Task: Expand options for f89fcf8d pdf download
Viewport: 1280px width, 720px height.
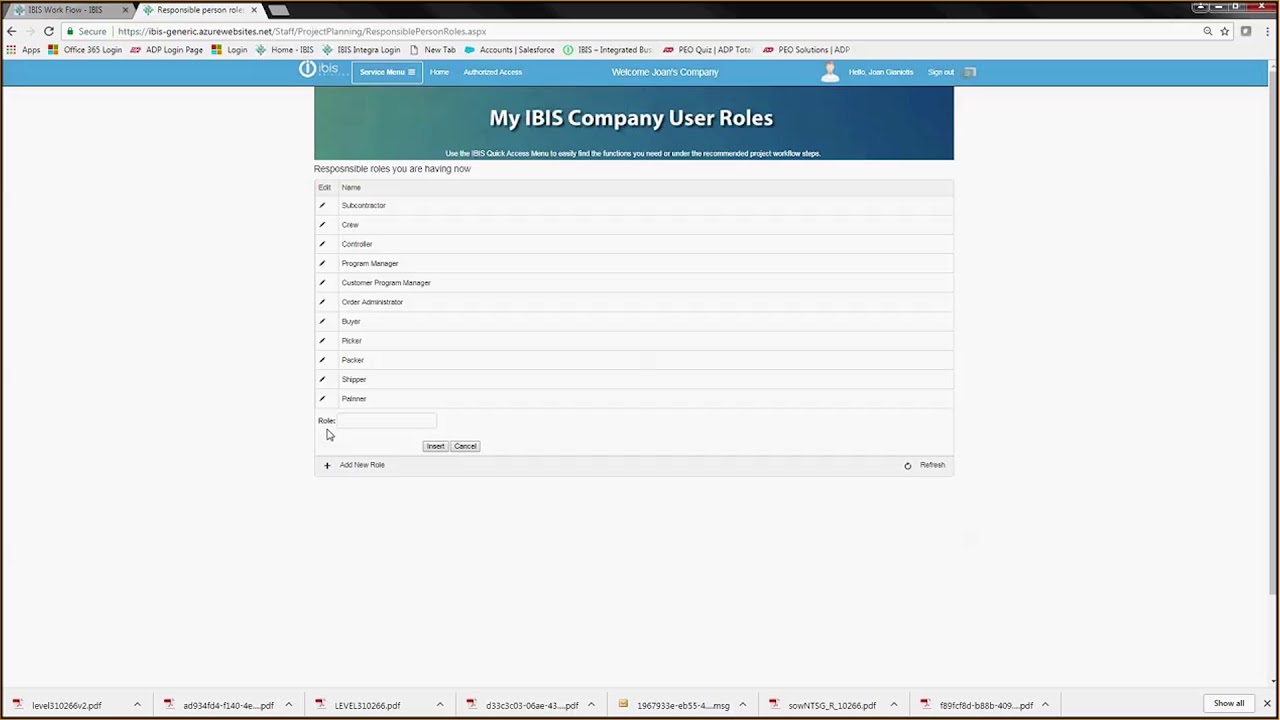Action: tap(1045, 705)
